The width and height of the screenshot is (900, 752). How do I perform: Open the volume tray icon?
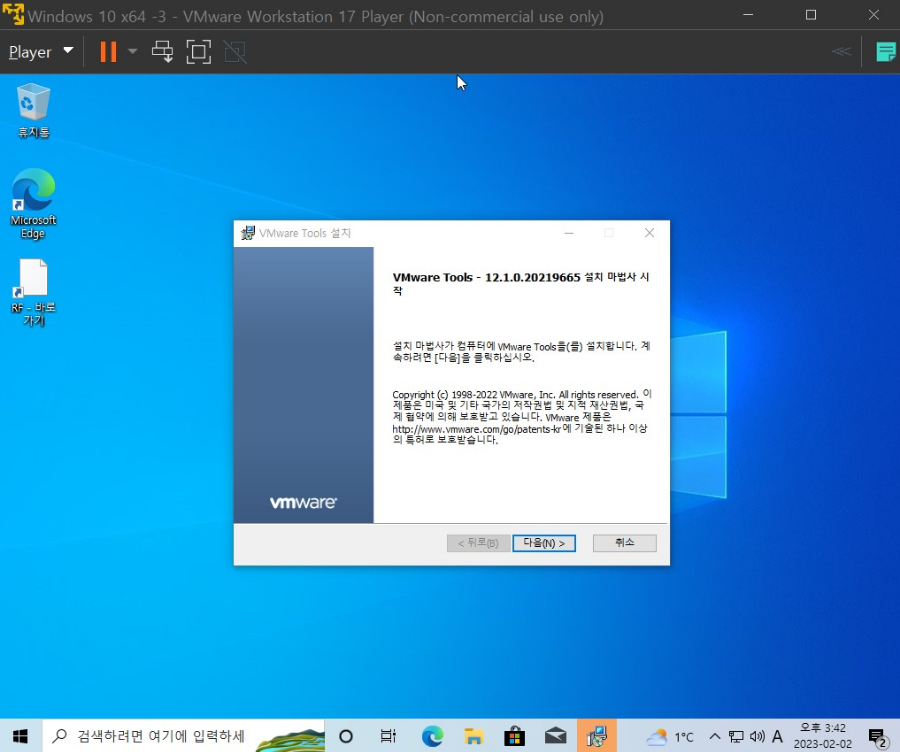point(757,736)
